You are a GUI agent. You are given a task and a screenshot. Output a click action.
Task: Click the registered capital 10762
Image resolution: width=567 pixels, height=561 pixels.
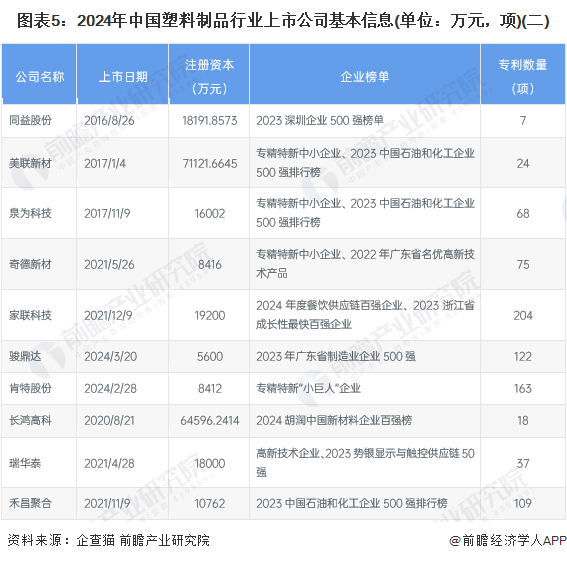coord(210,503)
